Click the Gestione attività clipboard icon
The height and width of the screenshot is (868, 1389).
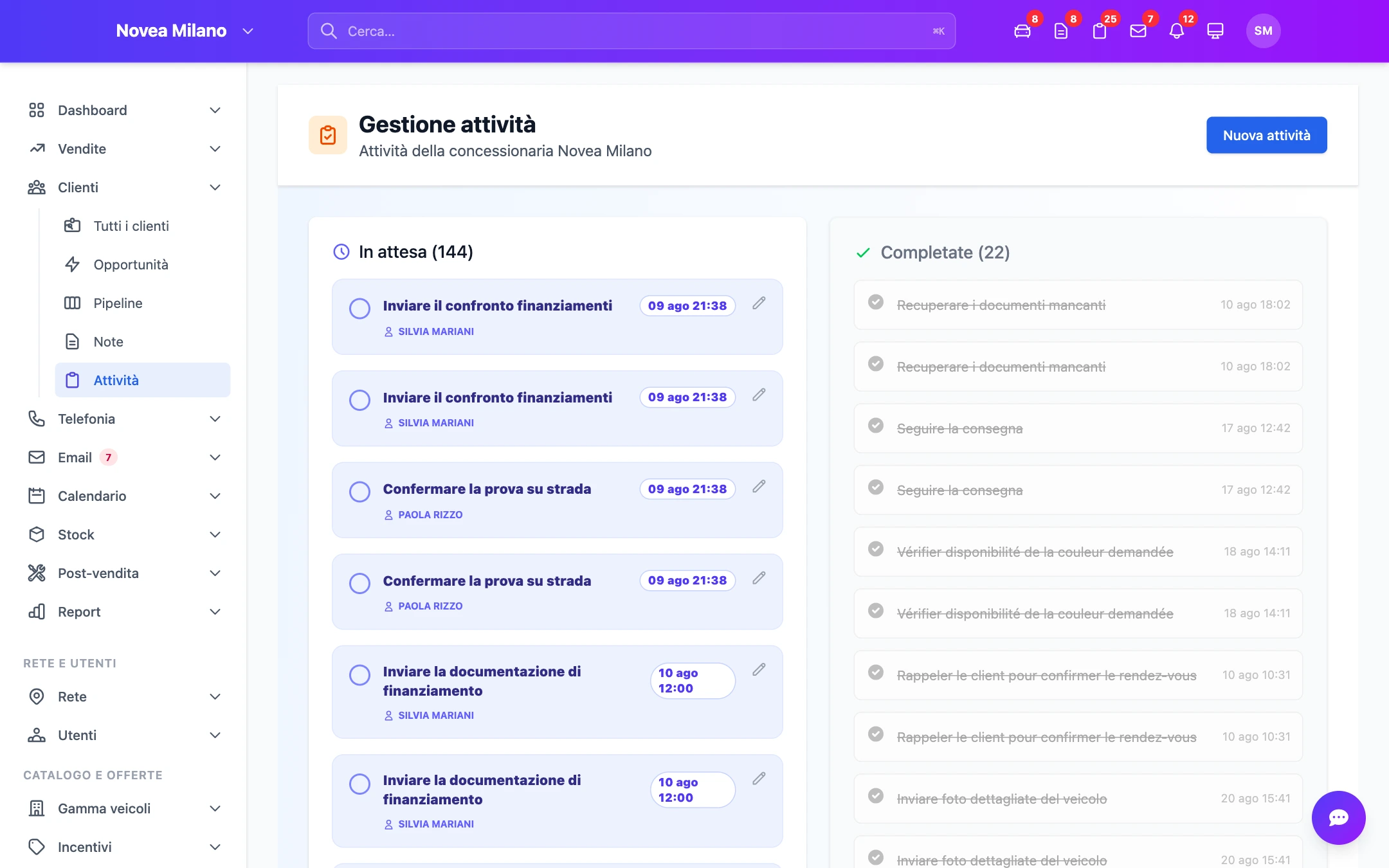point(328,135)
